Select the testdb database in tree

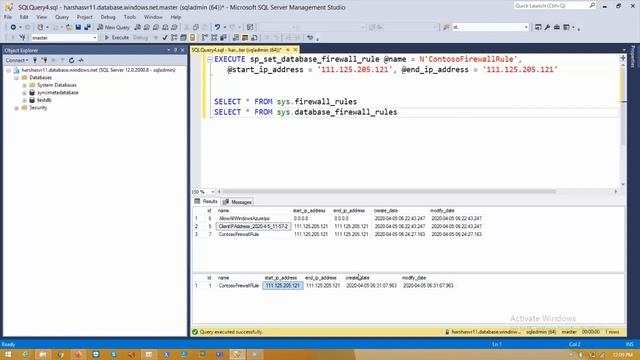click(x=44, y=100)
